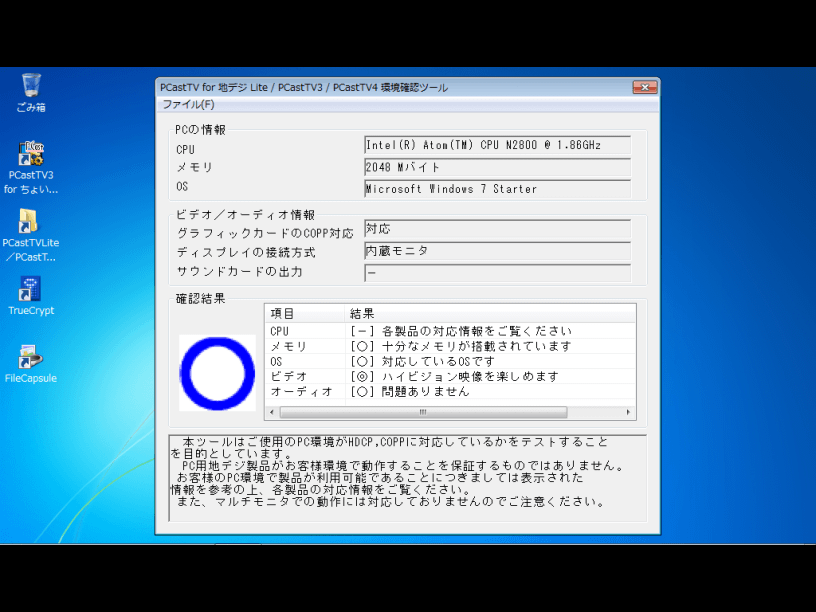
Task: Select the オーディオ row in the results list
Action: [x=451, y=391]
